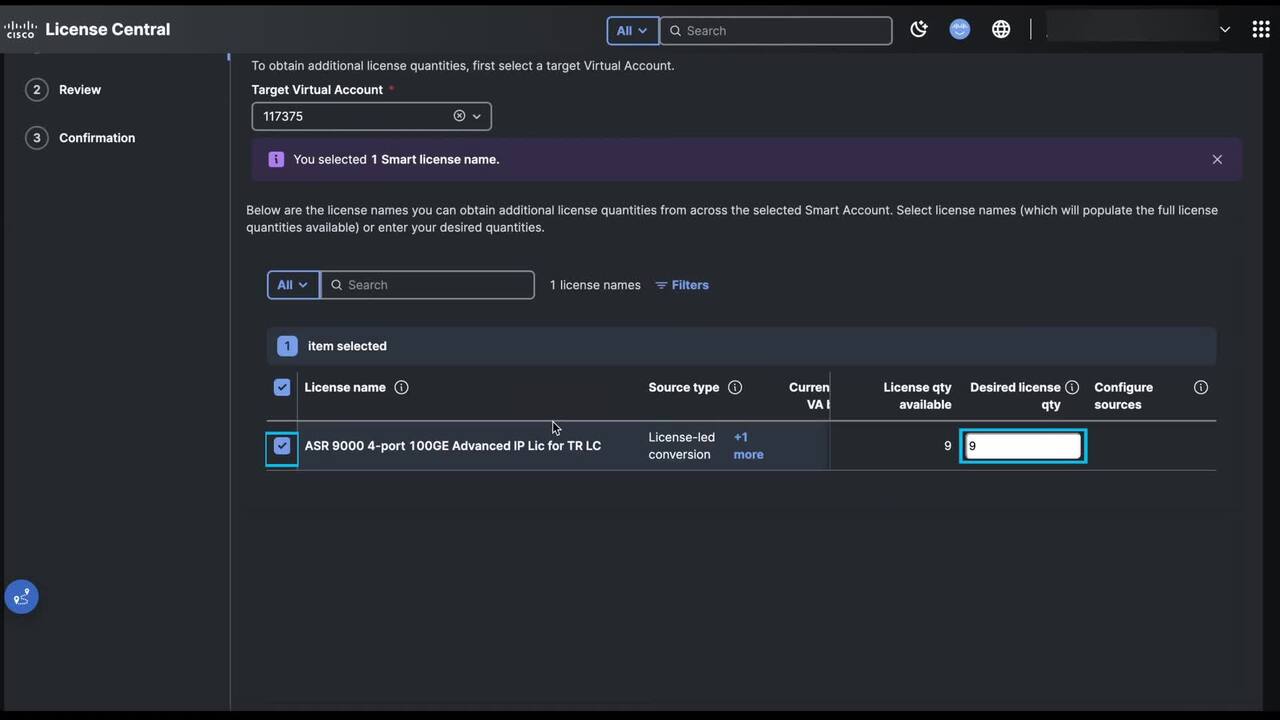Screen dimensions: 1280x720
Task: Expand the Target Virtual Account dropdown
Action: pos(477,116)
